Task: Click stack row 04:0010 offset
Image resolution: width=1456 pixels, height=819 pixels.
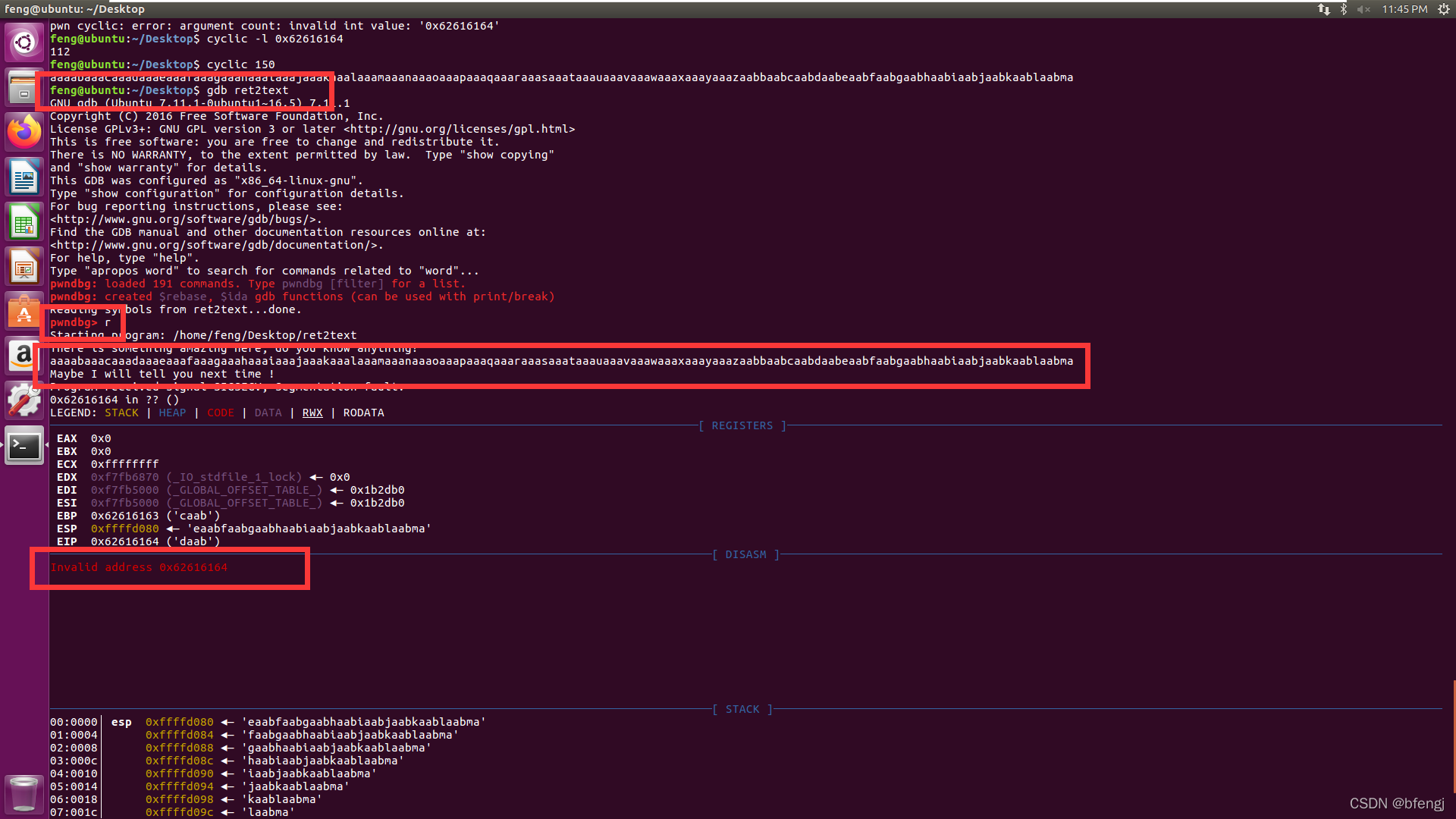Action: pyautogui.click(x=74, y=773)
